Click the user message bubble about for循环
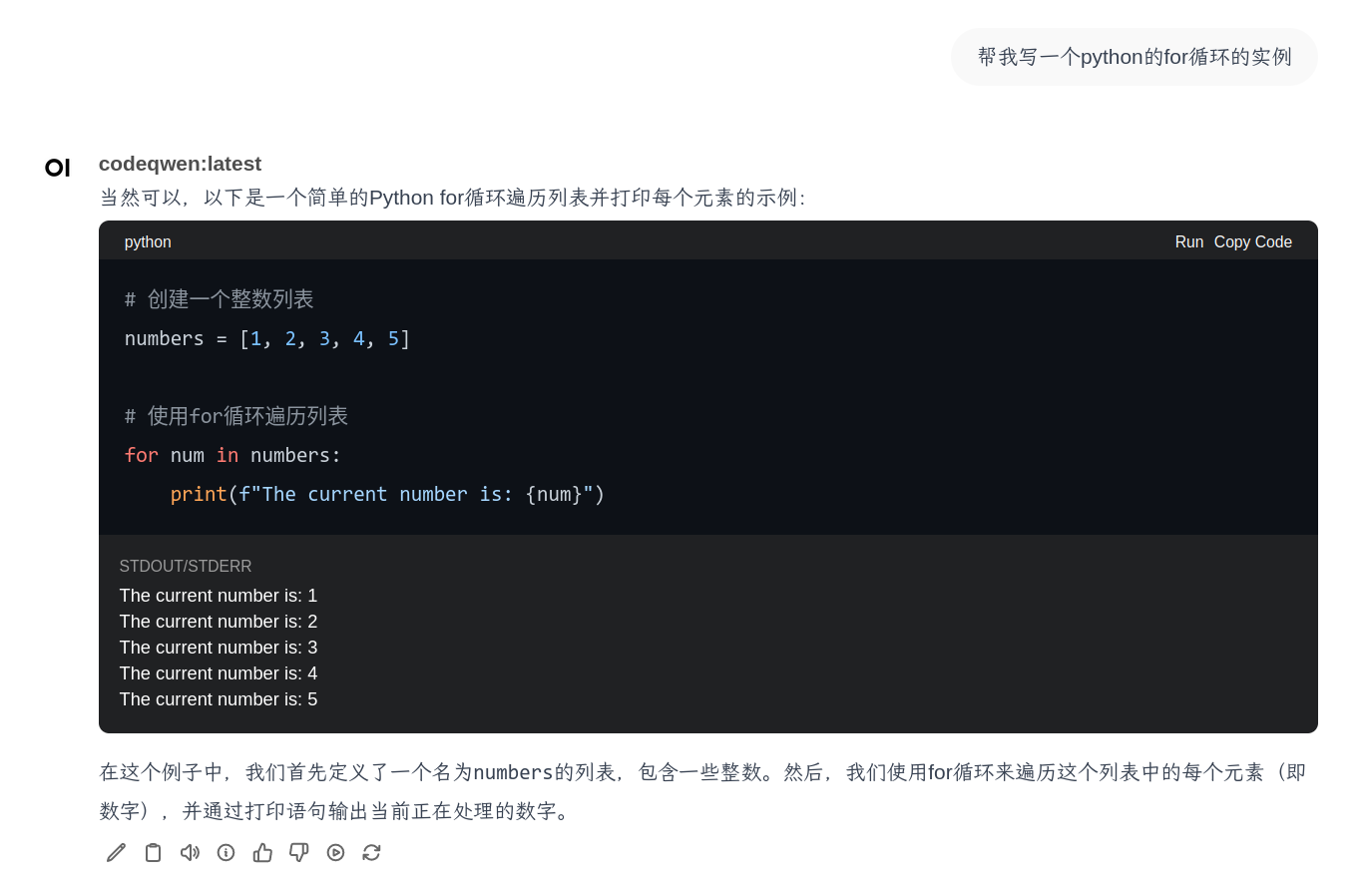1372x887 pixels. pos(1135,57)
